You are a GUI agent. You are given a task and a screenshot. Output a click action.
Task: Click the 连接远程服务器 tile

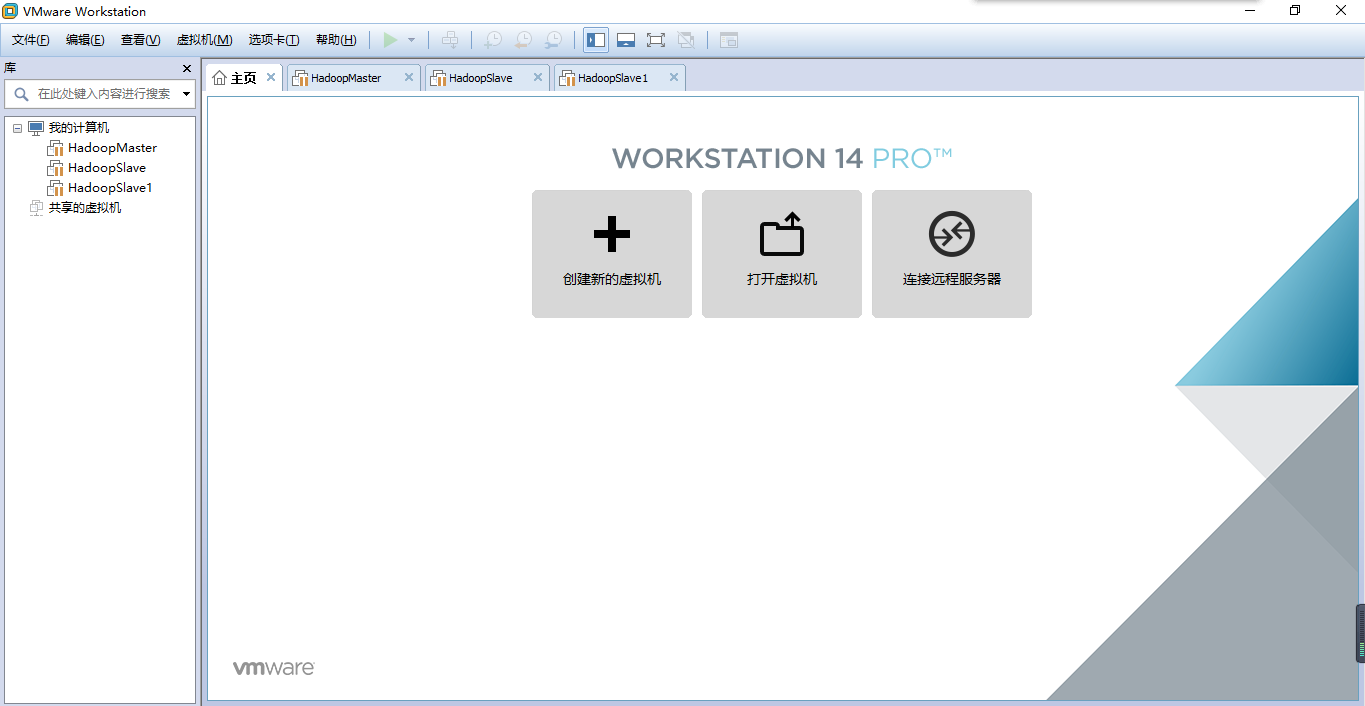click(x=952, y=254)
